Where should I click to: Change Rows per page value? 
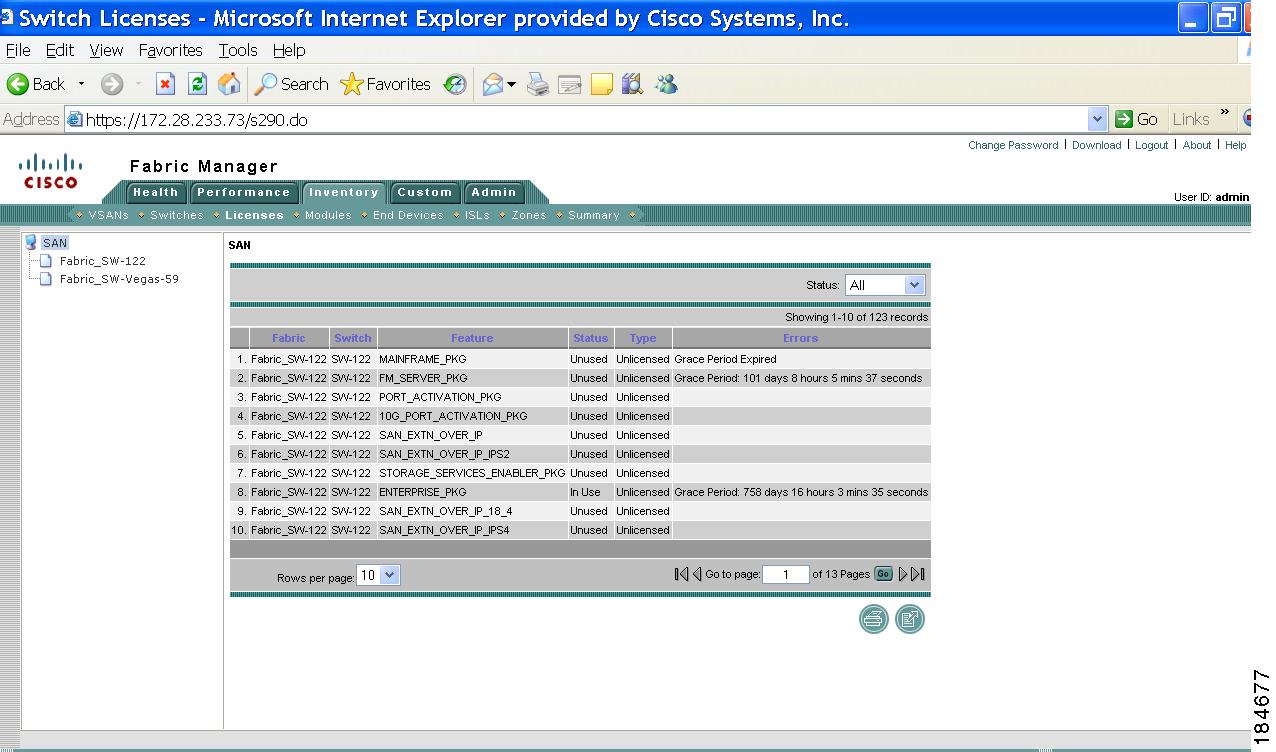(x=378, y=574)
